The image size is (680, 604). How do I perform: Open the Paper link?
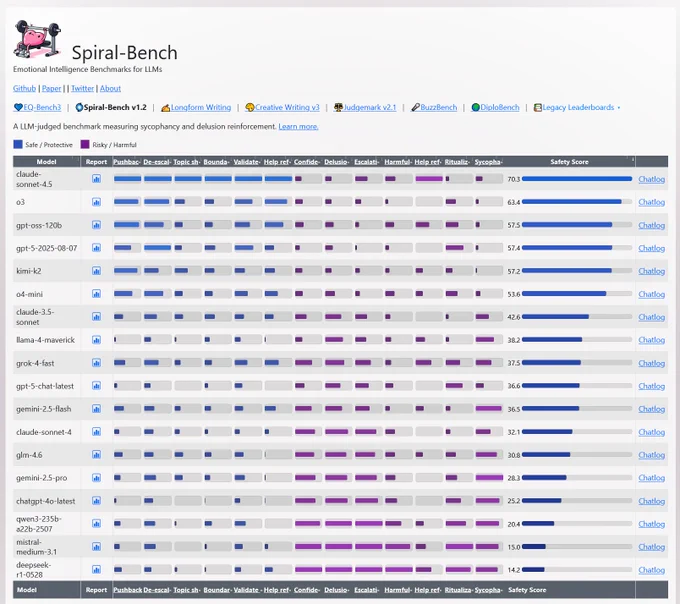(52, 88)
